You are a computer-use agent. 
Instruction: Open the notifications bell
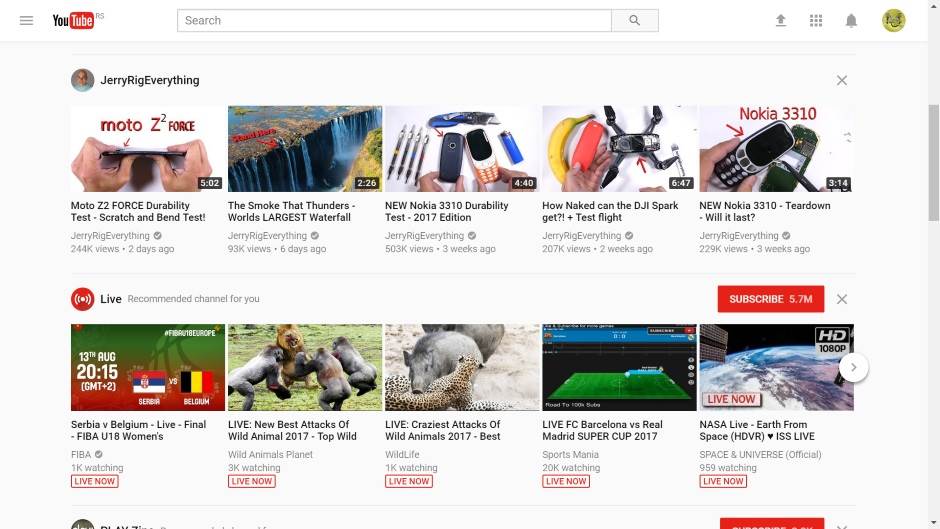(x=851, y=20)
